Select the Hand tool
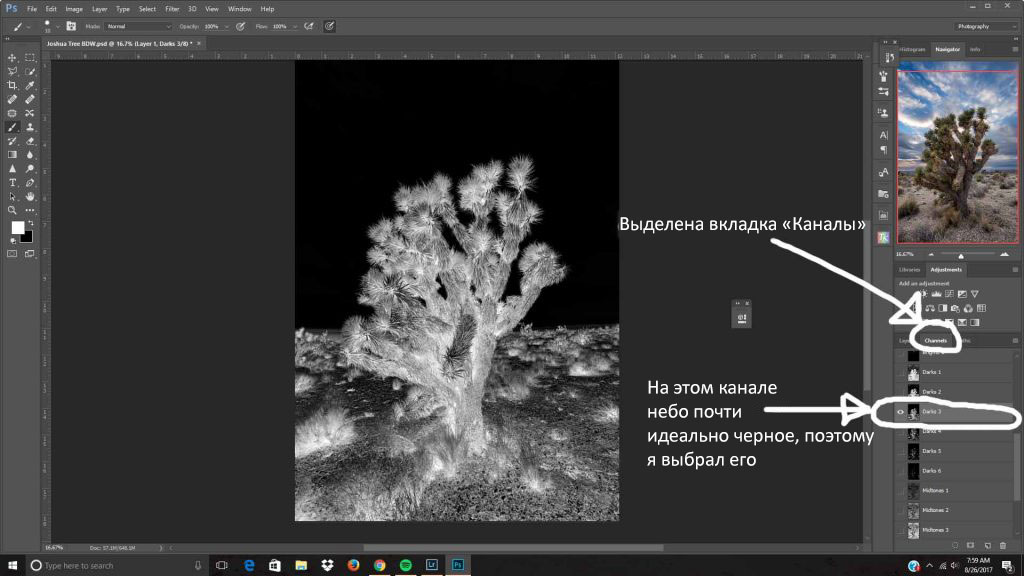The width and height of the screenshot is (1024, 576). [30, 196]
